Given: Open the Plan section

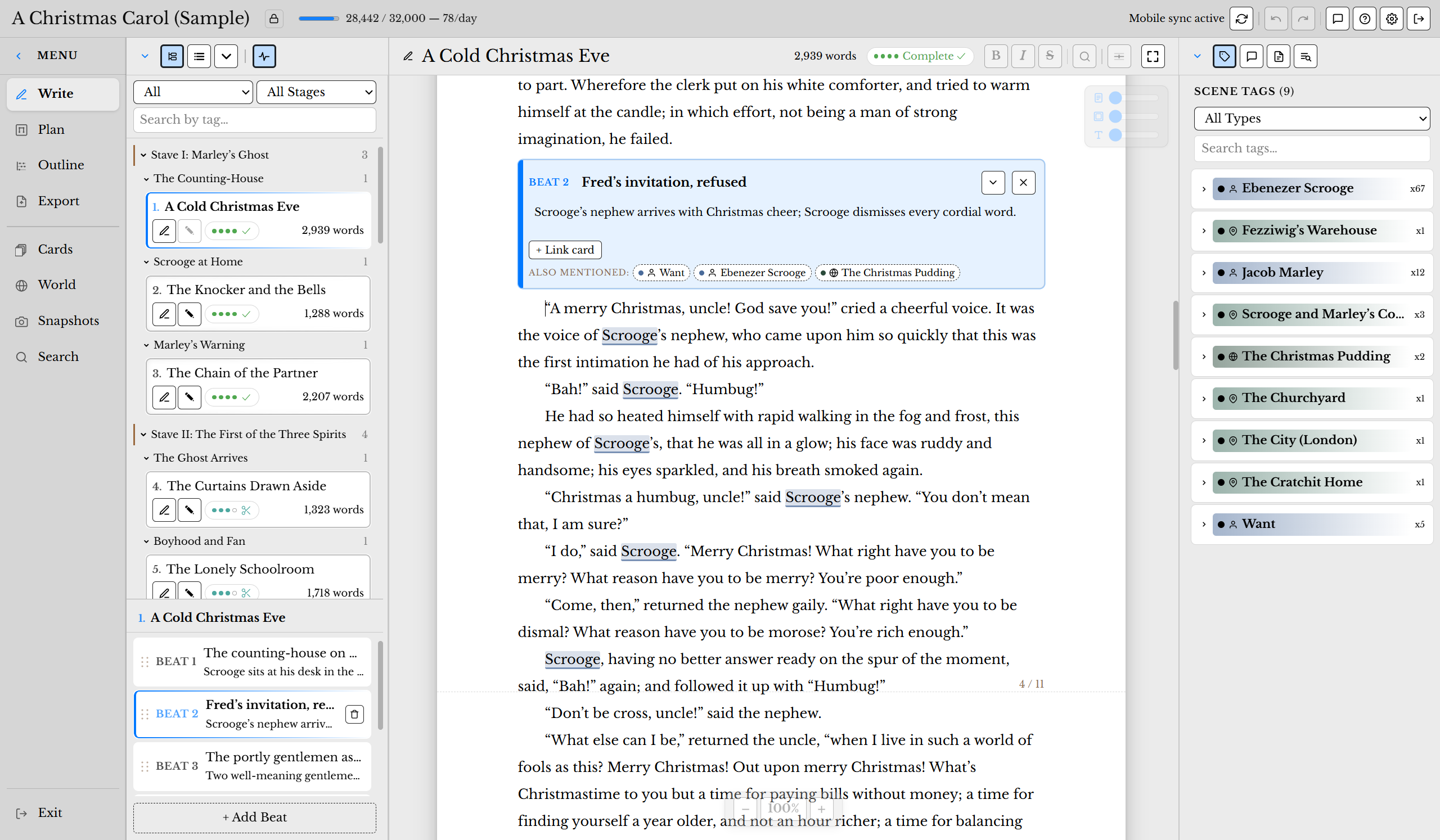Looking at the screenshot, I should [x=63, y=130].
